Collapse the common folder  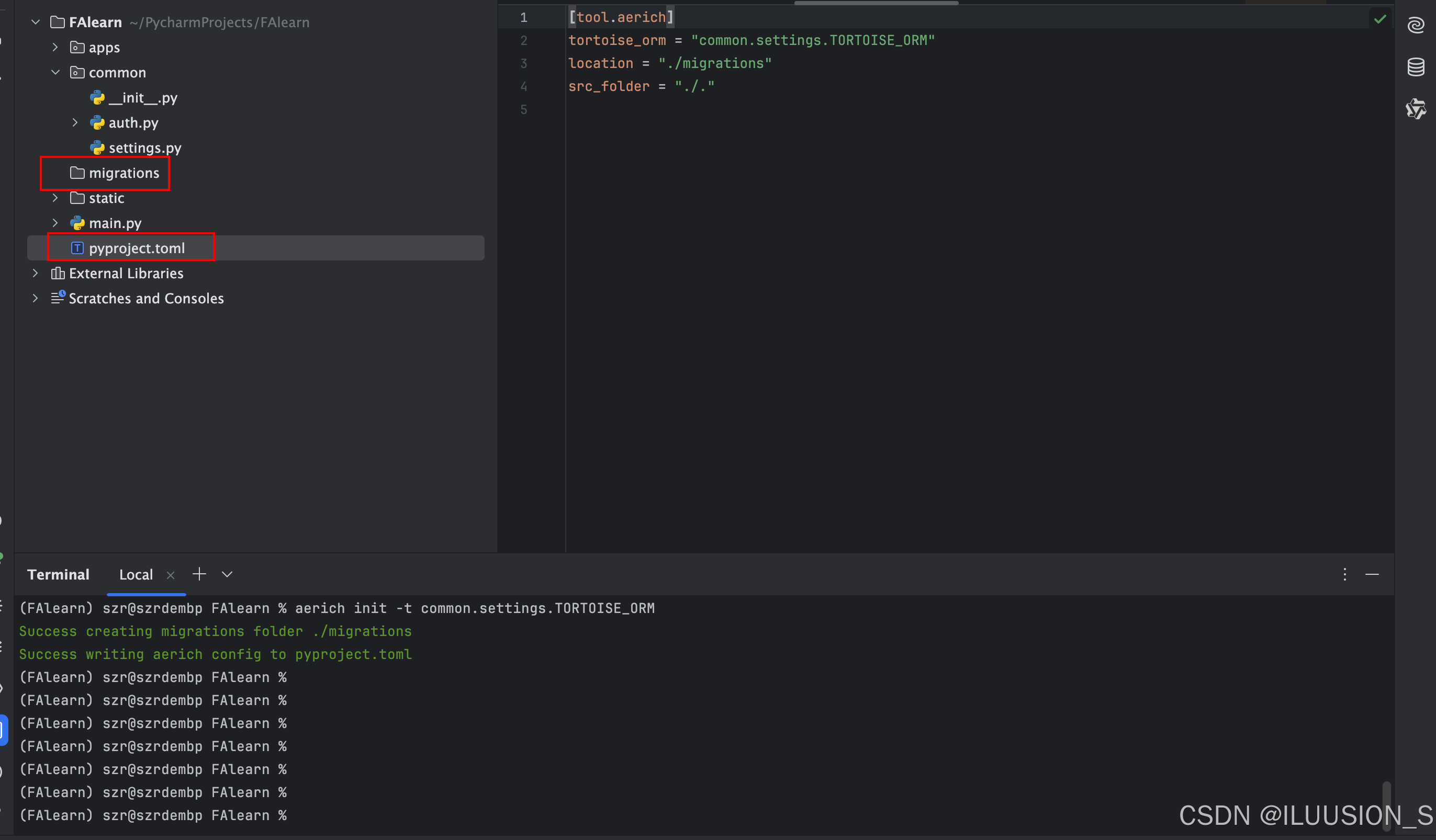point(55,72)
